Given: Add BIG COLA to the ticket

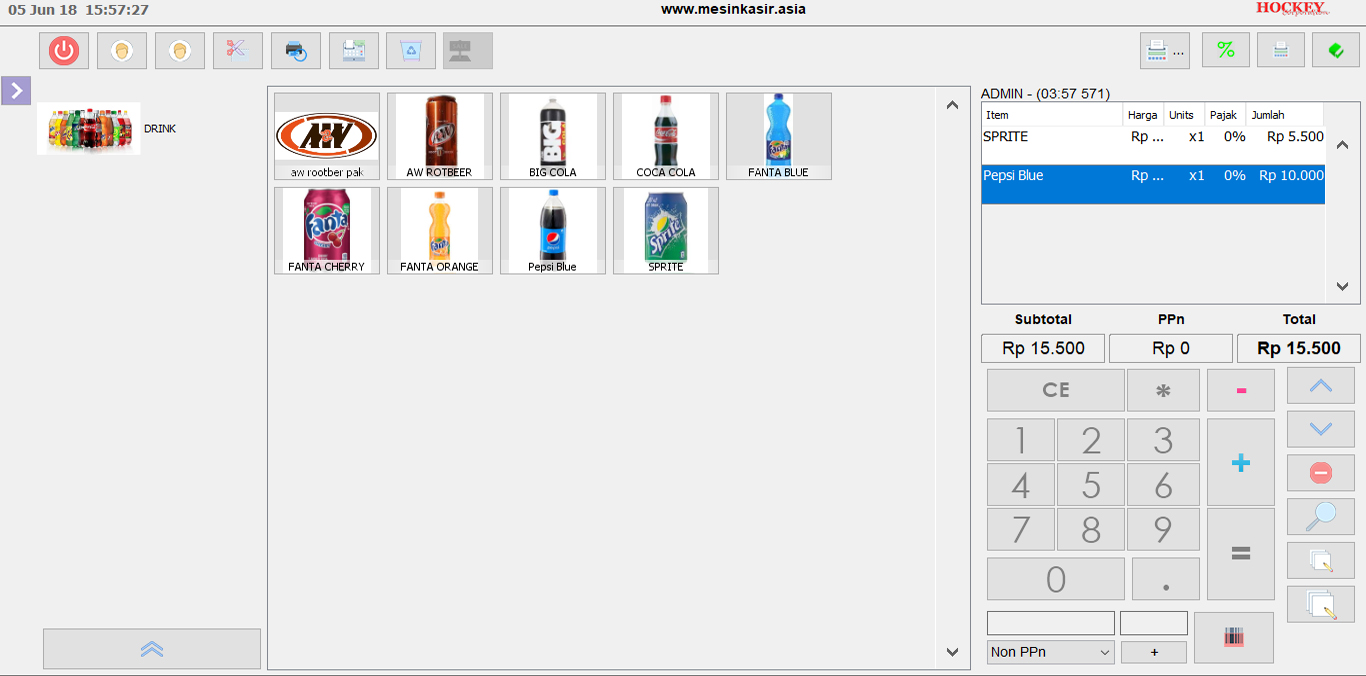Looking at the screenshot, I should coord(553,136).
